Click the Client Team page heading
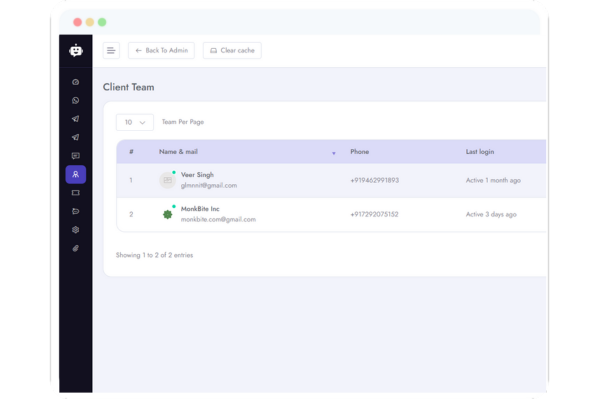The width and height of the screenshot is (599, 399). pyautogui.click(x=128, y=87)
